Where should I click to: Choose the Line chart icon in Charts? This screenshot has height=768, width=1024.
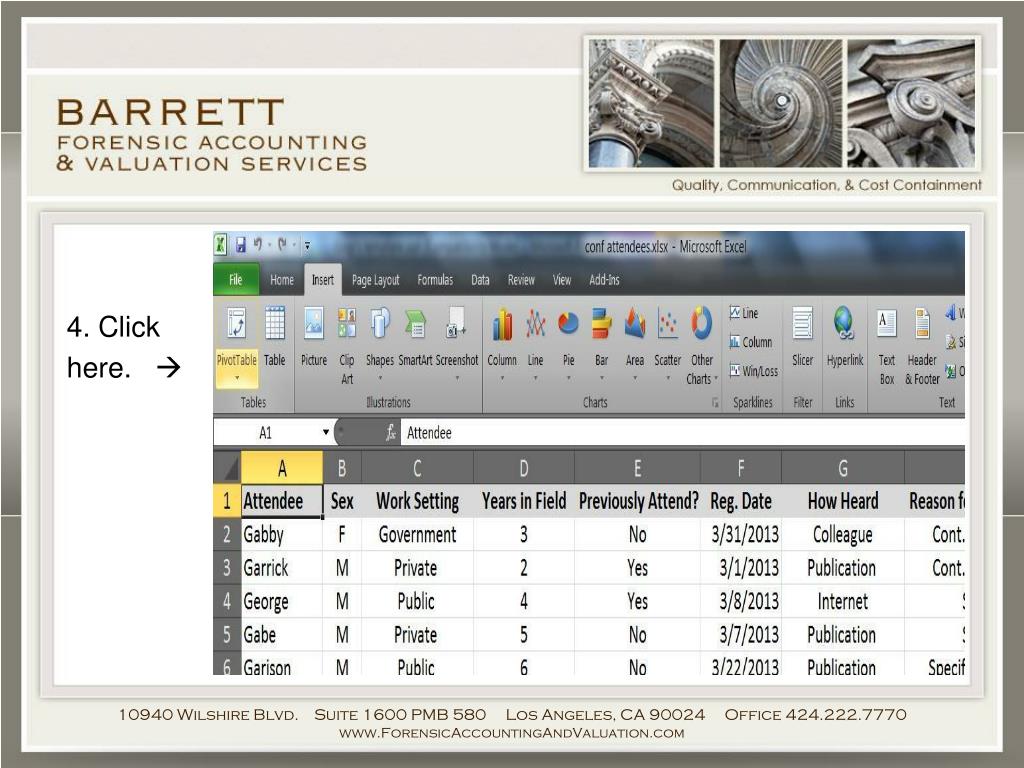coord(536,323)
